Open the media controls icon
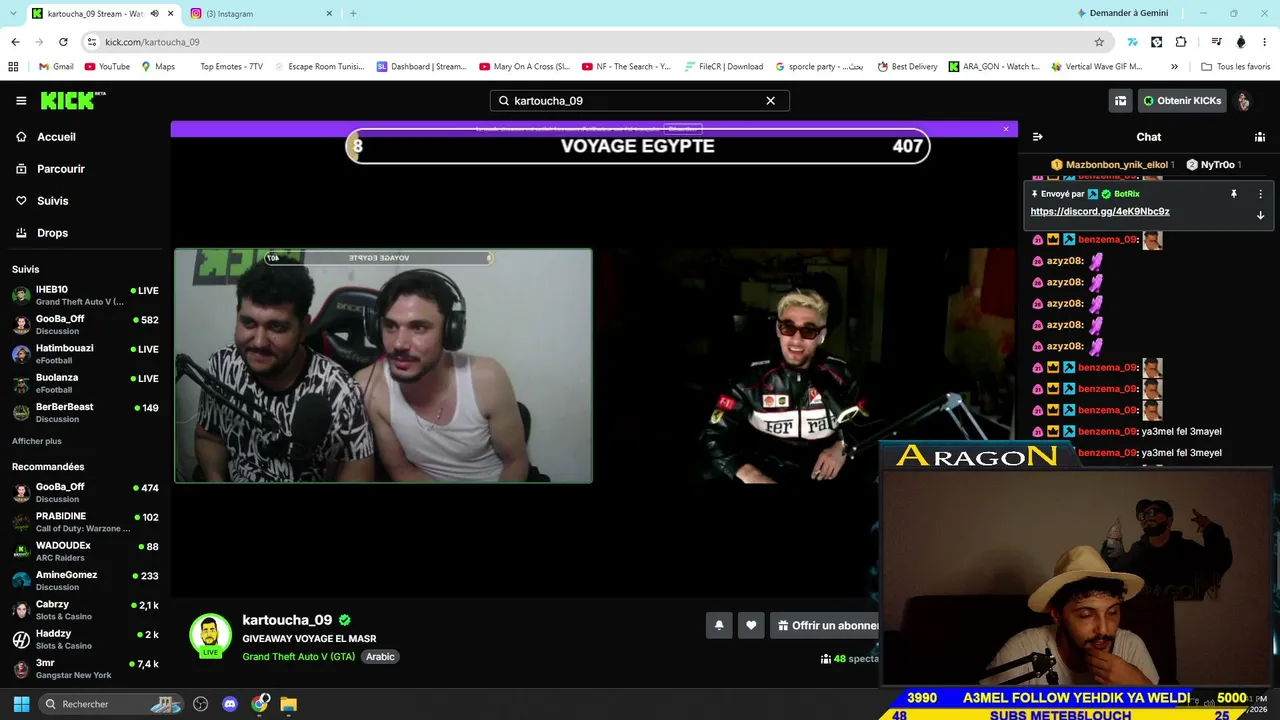 1216,42
